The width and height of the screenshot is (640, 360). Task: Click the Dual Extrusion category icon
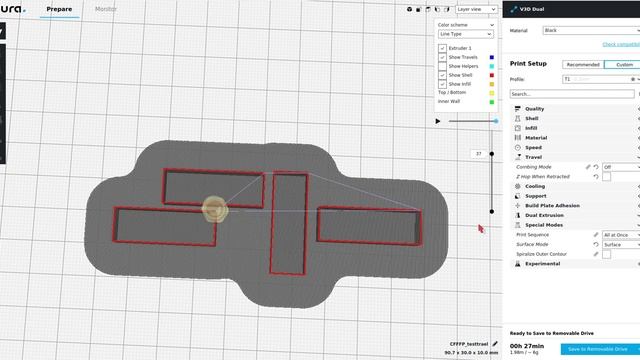(518, 215)
